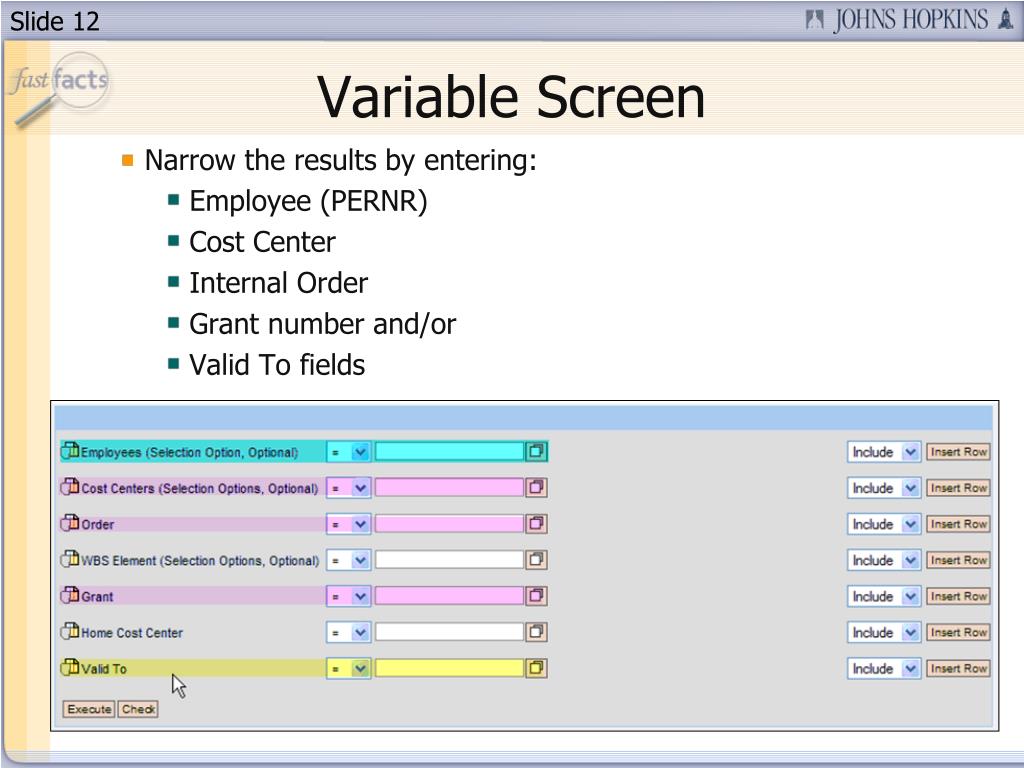Focus the Order value input field
The width and height of the screenshot is (1024, 768).
pyautogui.click(x=449, y=523)
